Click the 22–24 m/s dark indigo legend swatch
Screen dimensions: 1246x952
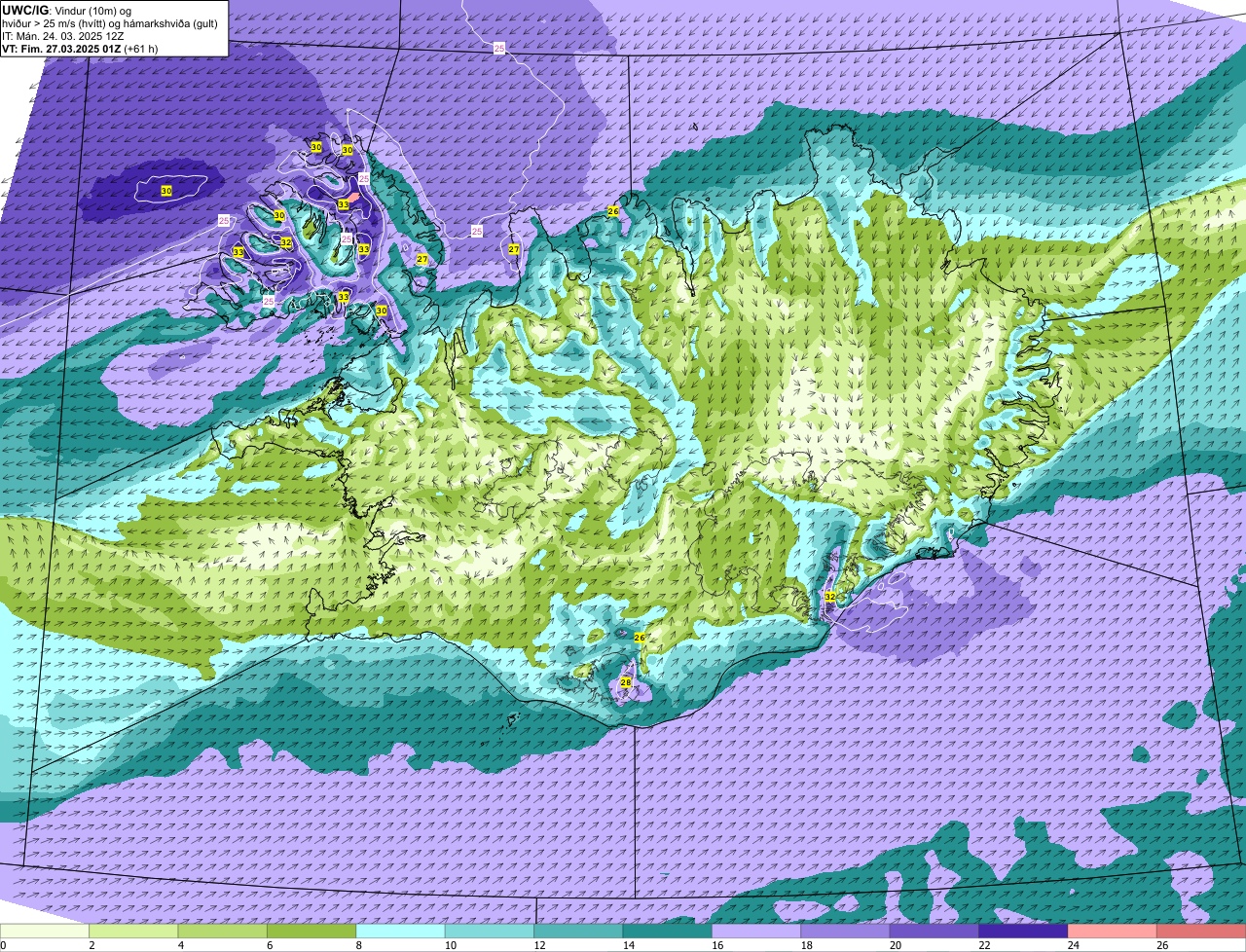[1023, 931]
